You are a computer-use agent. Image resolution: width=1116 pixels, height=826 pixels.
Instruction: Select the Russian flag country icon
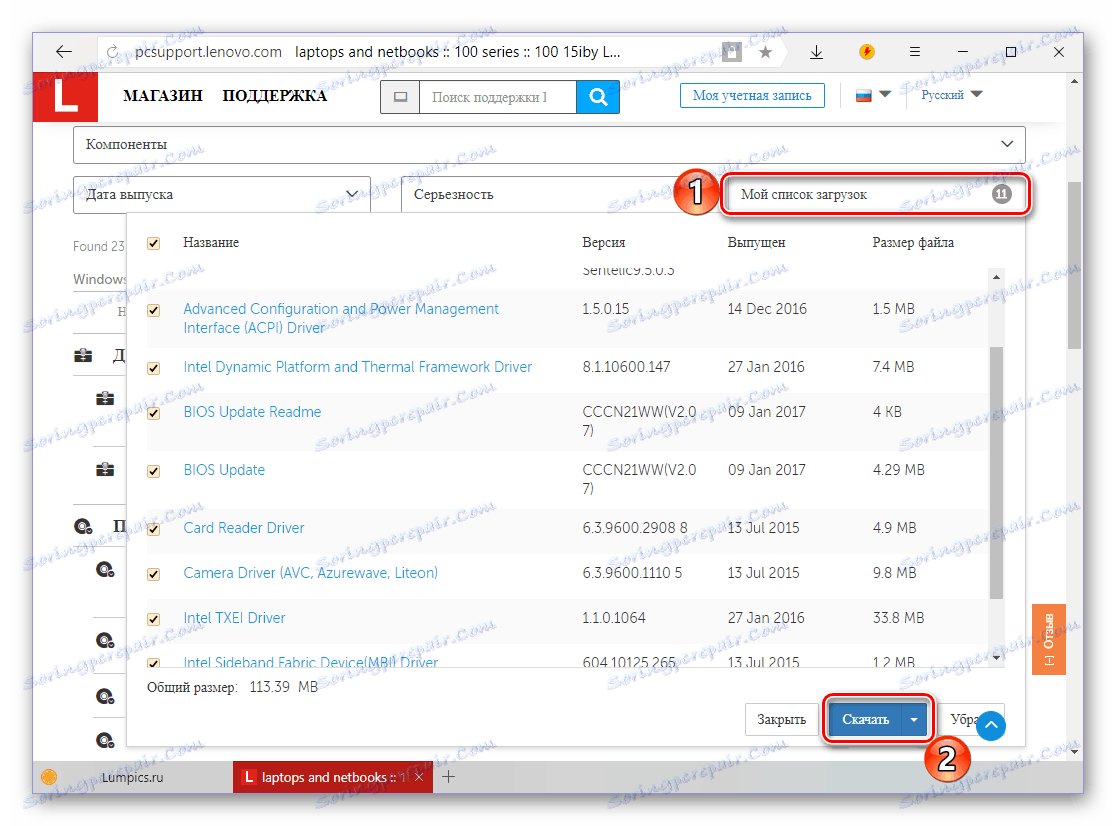click(863, 95)
